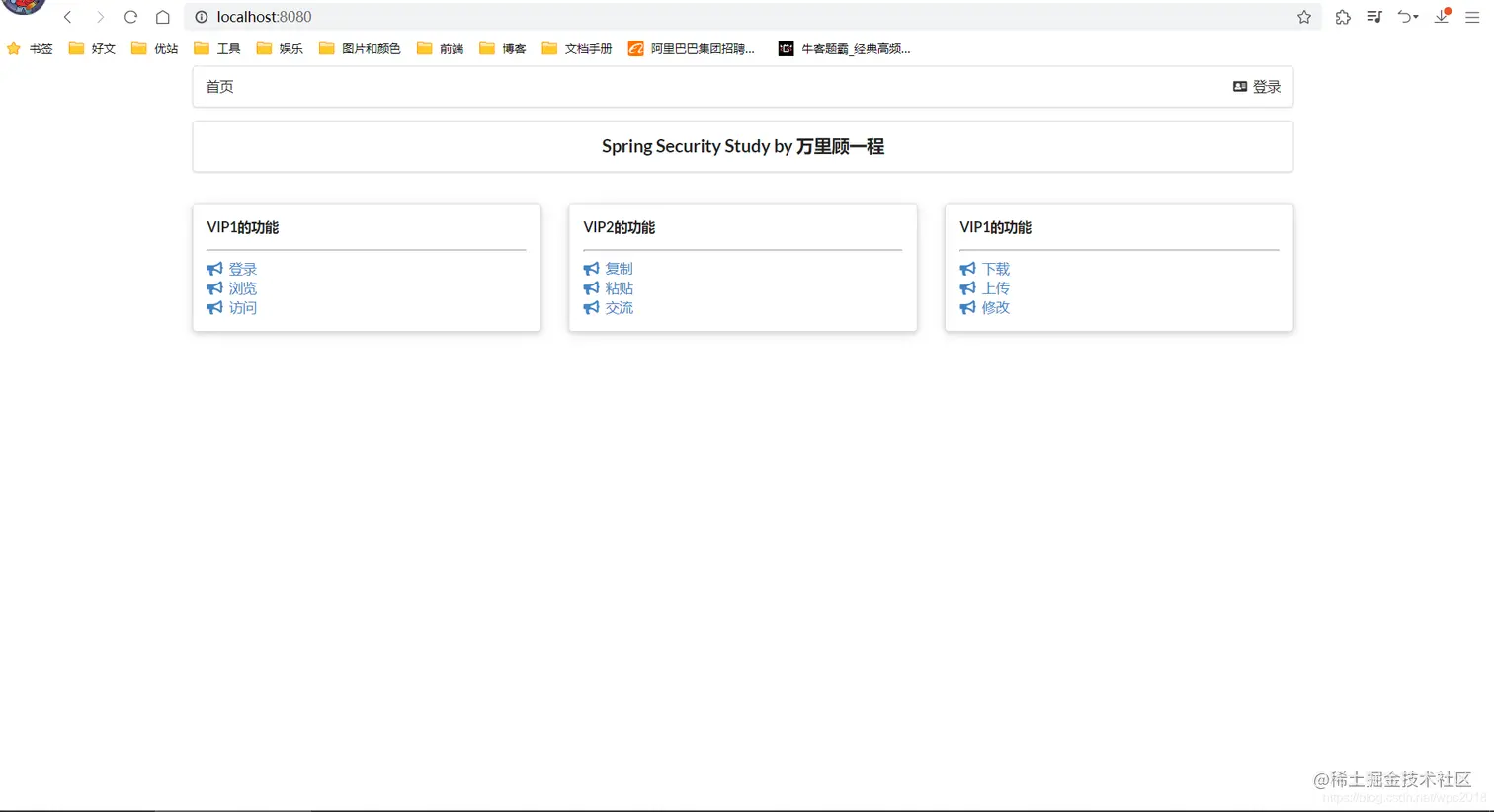The width and height of the screenshot is (1494, 812).
Task: Open the 前端 bookmark folder
Action: tap(441, 48)
